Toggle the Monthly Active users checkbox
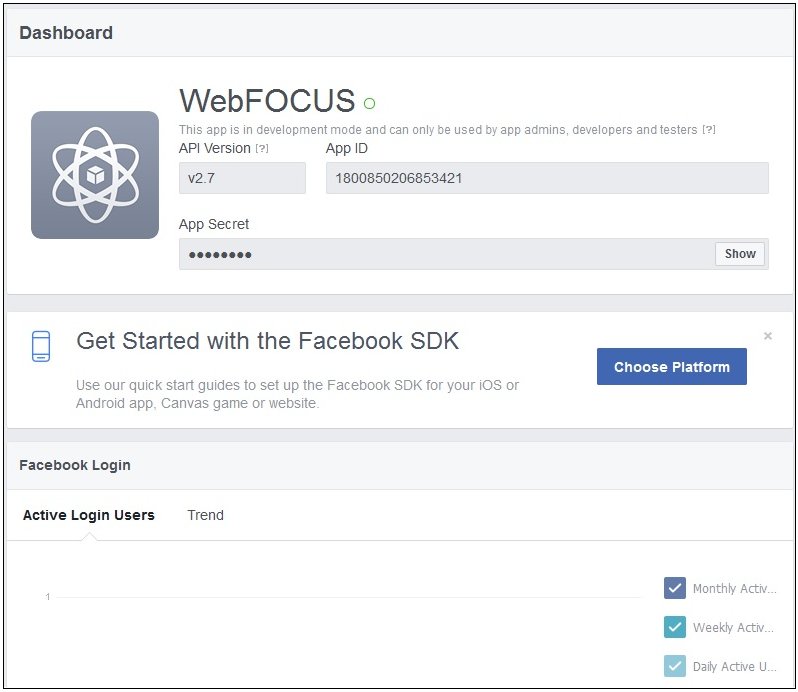The width and height of the screenshot is (798, 692). click(x=674, y=588)
